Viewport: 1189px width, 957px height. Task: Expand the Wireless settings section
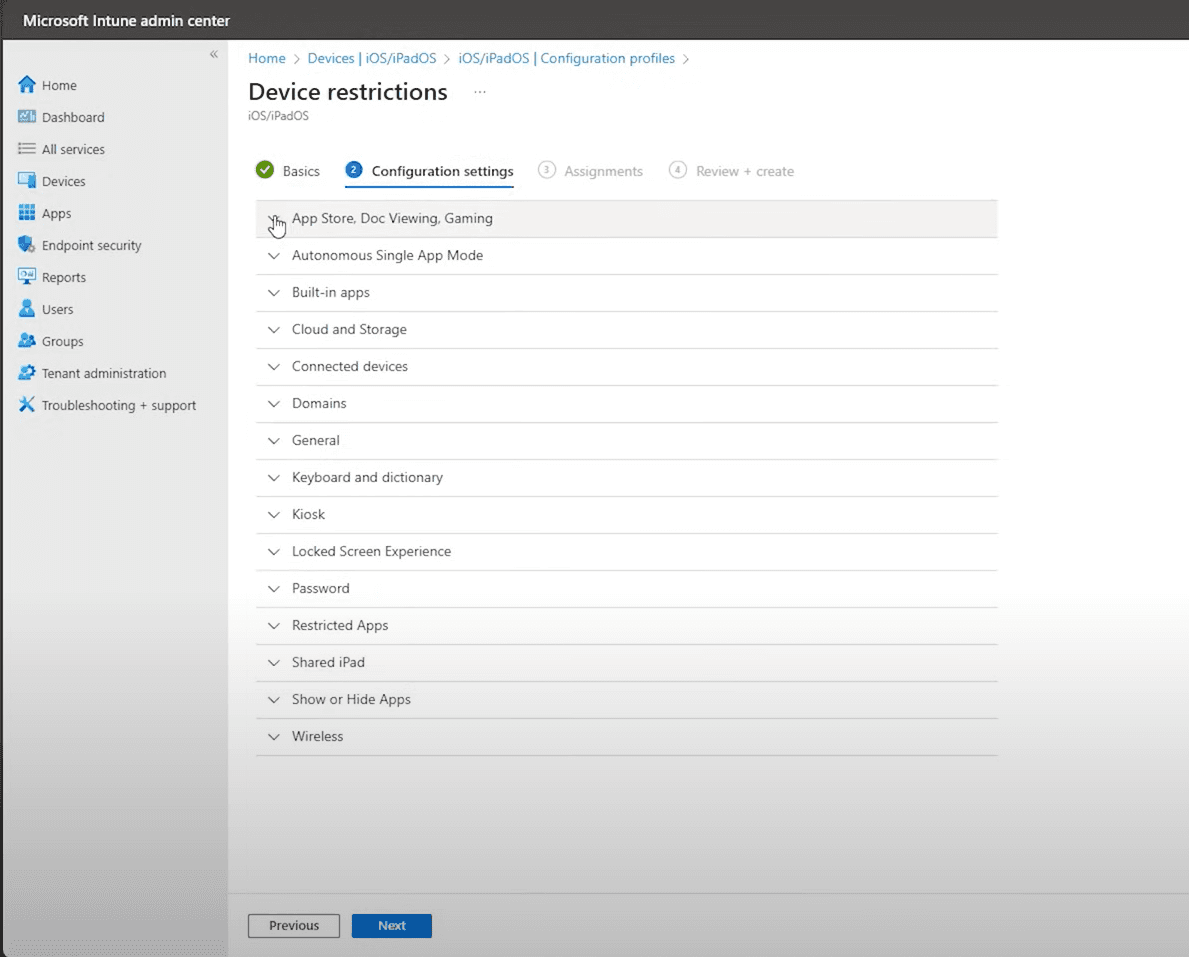pyautogui.click(x=317, y=736)
